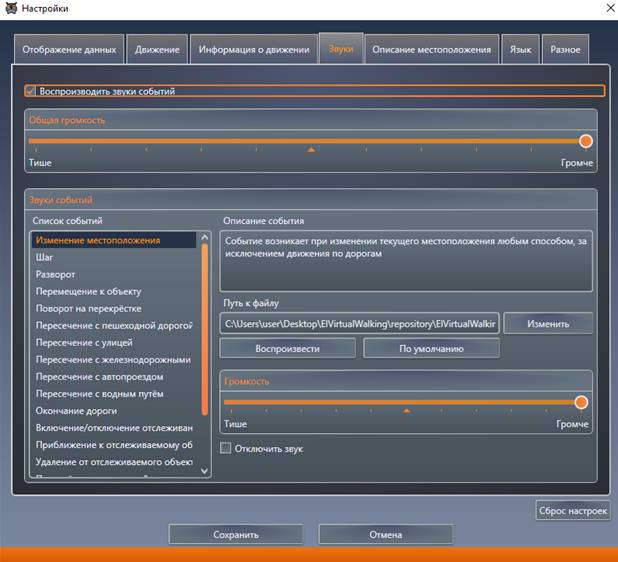The image size is (618, 562).
Task: Click the Изменить button
Action: point(548,324)
